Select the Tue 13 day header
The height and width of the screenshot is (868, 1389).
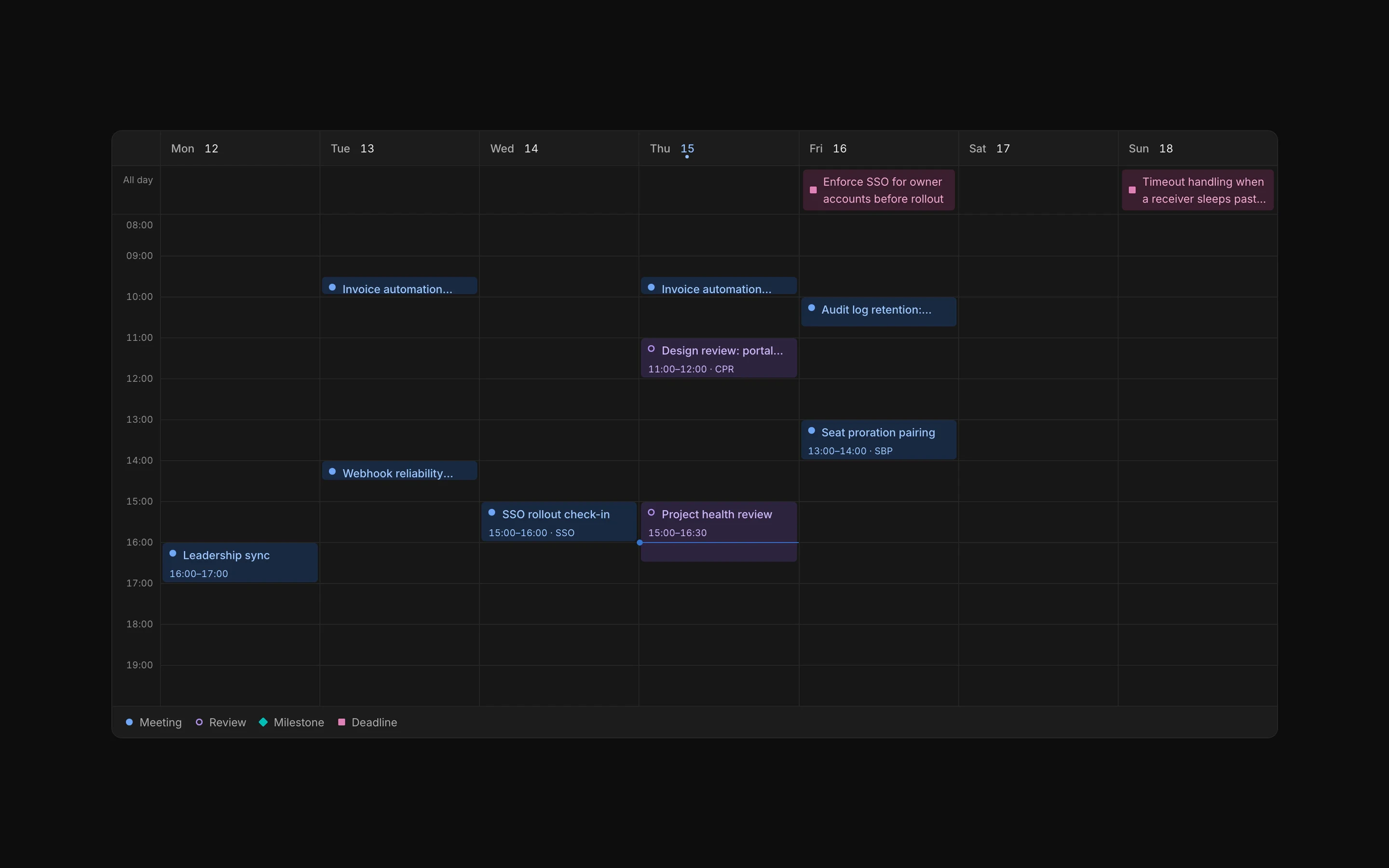coord(399,149)
